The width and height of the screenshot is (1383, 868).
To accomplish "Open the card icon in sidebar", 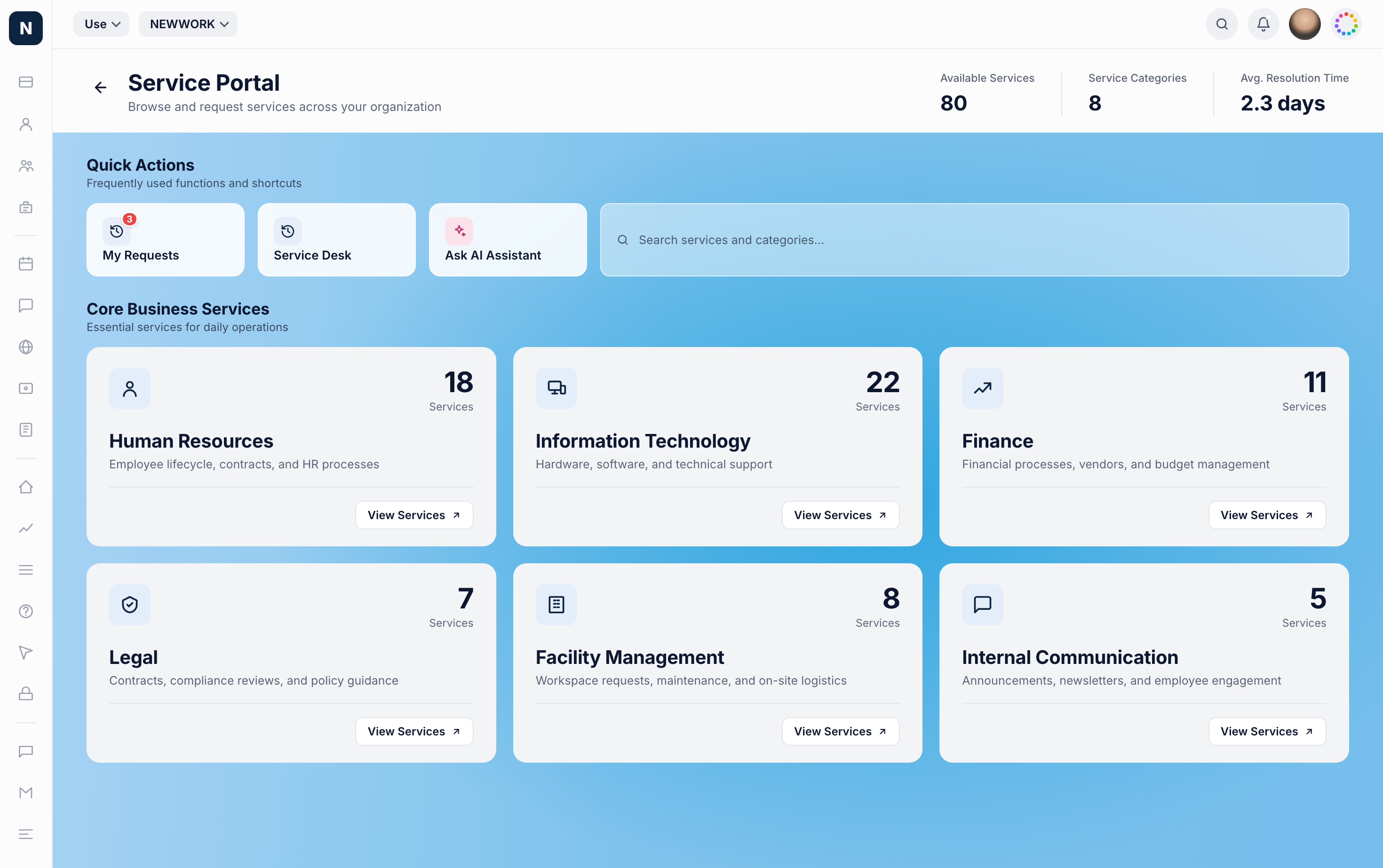I will [26, 82].
